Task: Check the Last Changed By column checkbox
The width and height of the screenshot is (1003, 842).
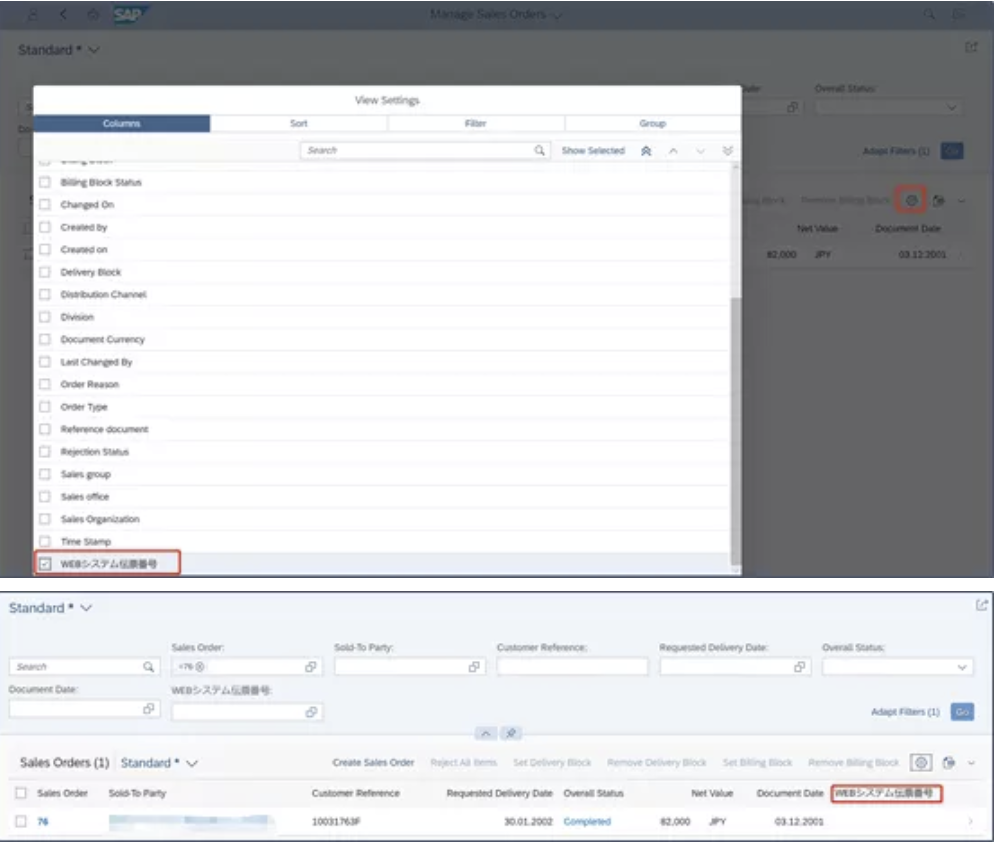Action: 45,362
